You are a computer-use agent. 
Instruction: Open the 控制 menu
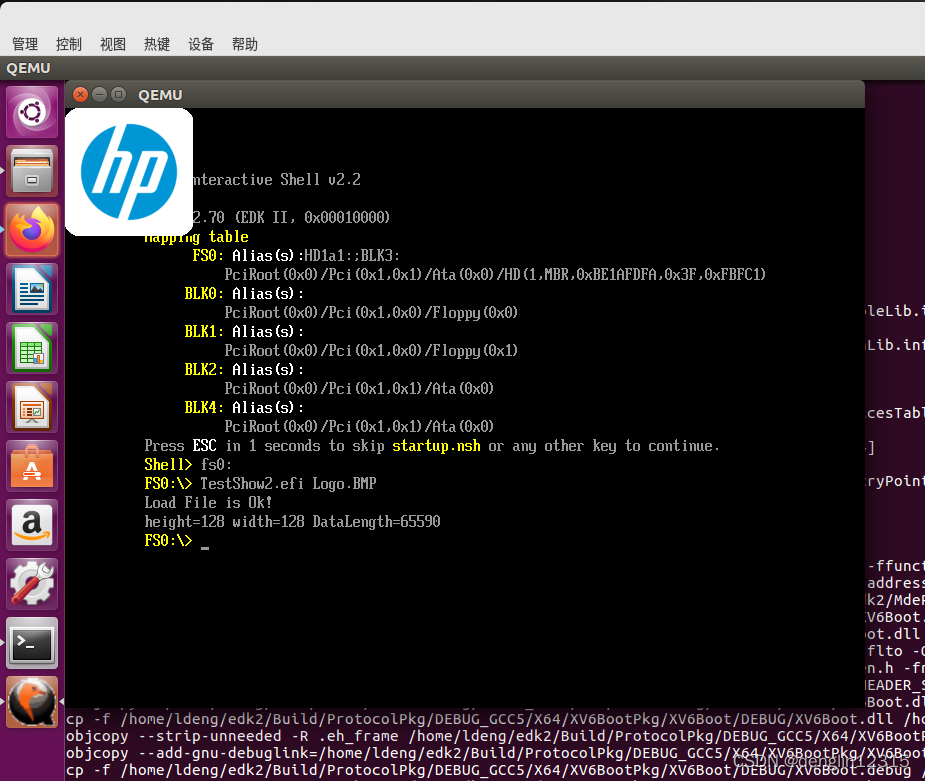coord(68,44)
